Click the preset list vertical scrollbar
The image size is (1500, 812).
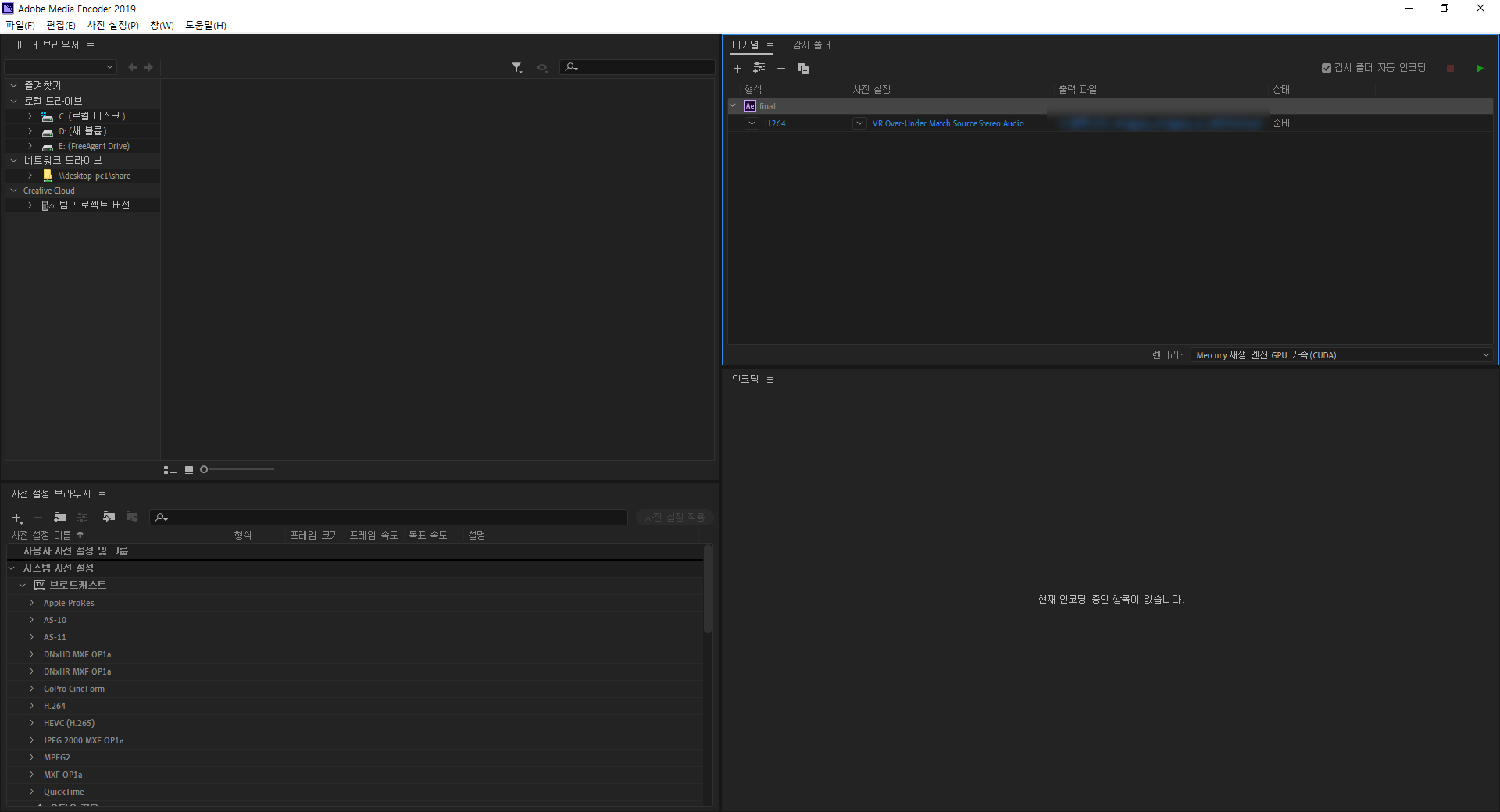pos(708,589)
